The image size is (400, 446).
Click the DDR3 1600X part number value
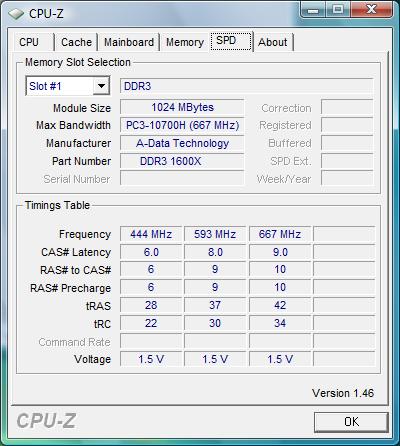[x=182, y=161]
